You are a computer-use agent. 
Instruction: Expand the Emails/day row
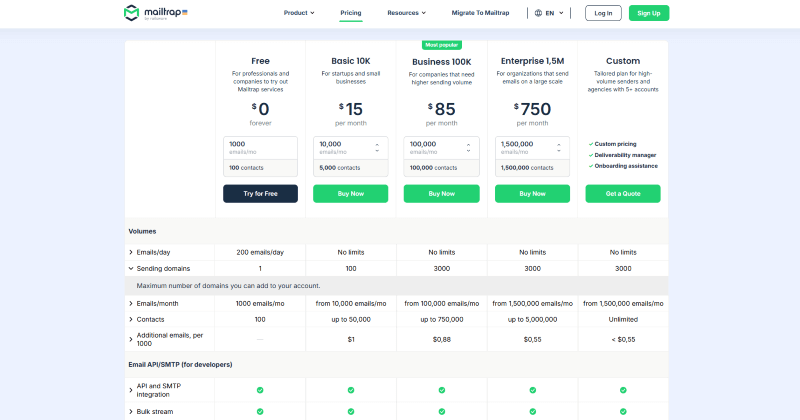131,252
